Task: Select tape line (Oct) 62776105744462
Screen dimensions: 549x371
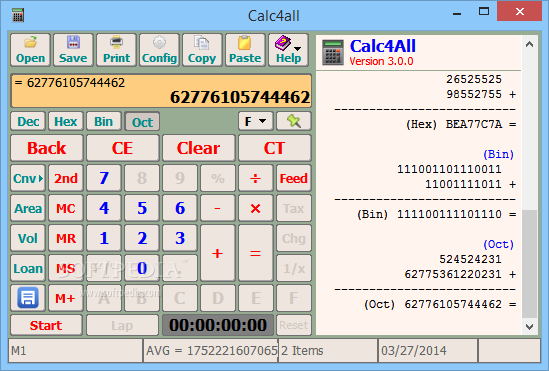Action: pyautogui.click(x=440, y=304)
